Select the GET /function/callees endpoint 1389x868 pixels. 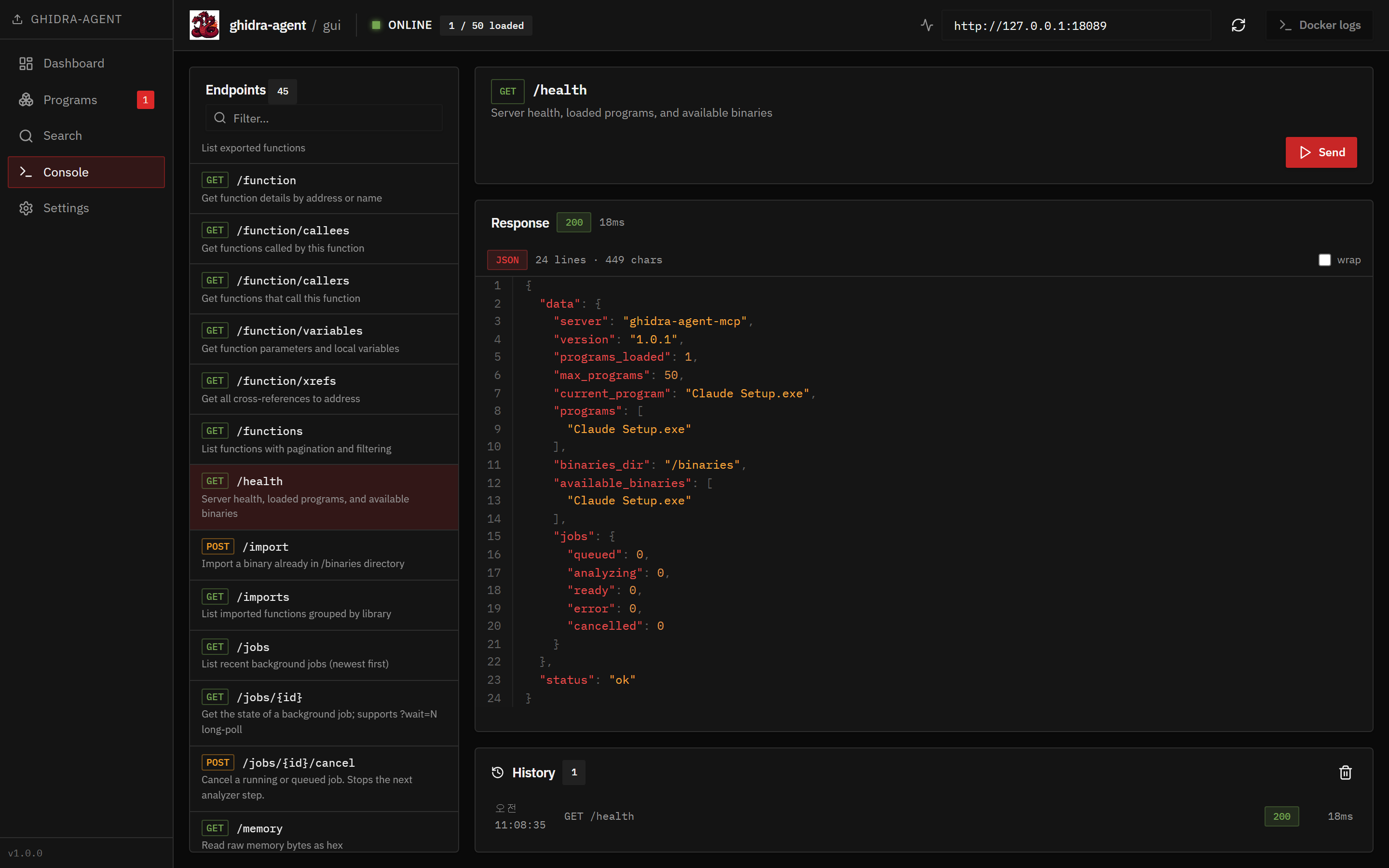(x=324, y=239)
